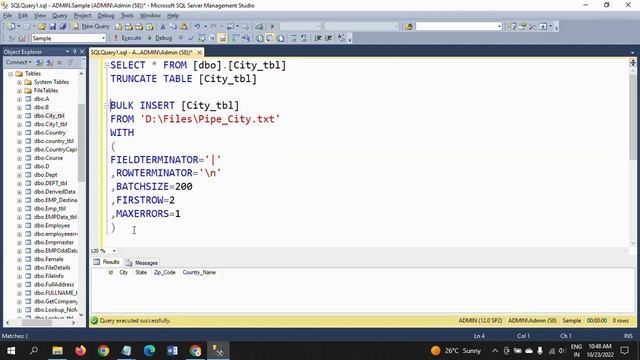Expand the dbo.City_tbl table node
This screenshot has height=360, width=640.
(x=19, y=116)
